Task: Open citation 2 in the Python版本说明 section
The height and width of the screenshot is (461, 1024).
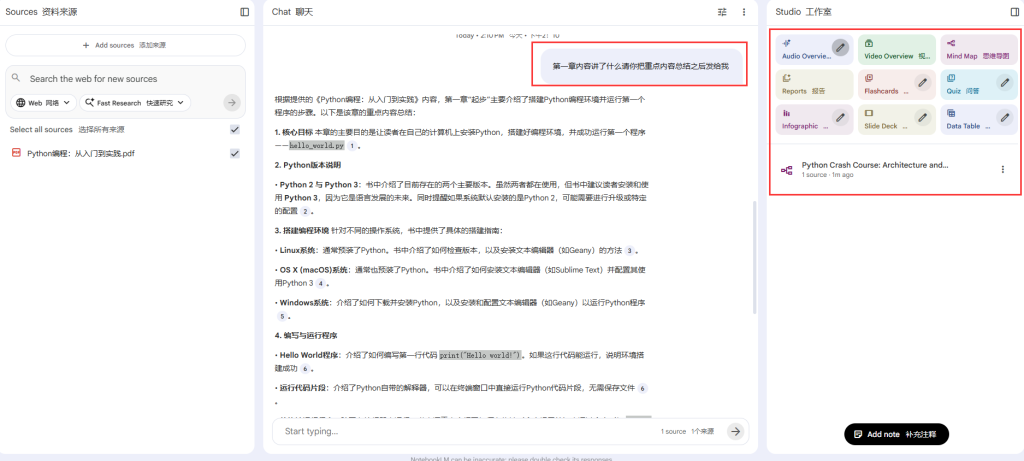Action: click(305, 211)
